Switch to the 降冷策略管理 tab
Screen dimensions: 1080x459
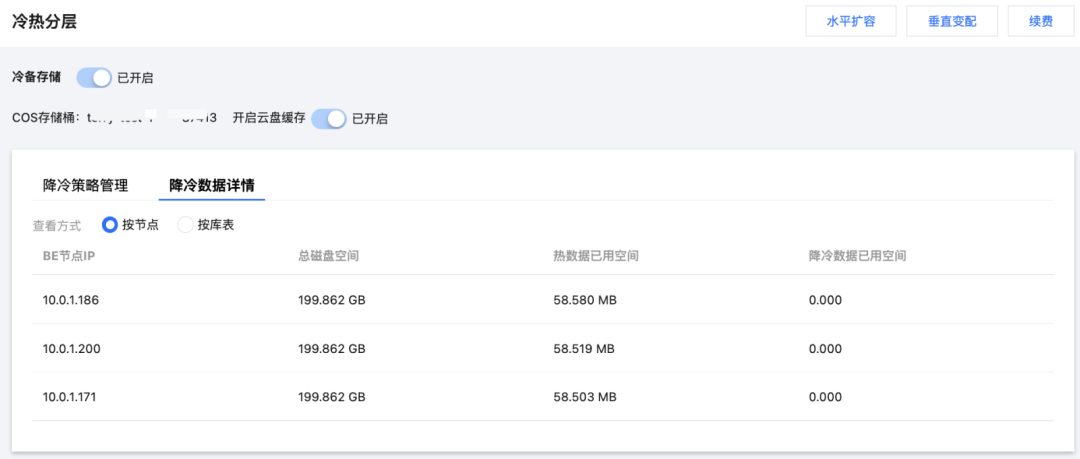click(x=85, y=185)
